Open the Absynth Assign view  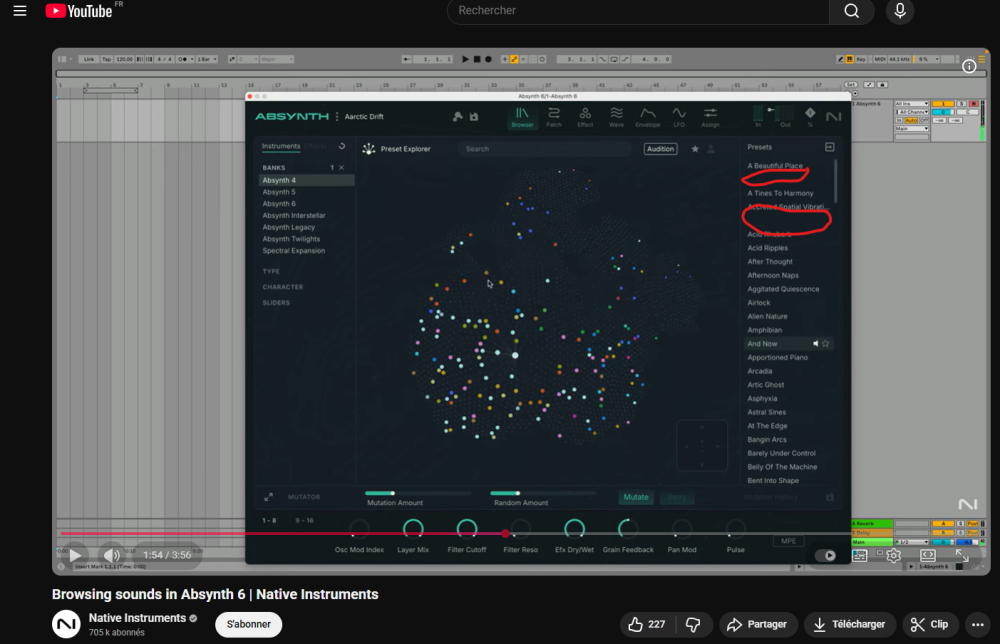(710, 117)
